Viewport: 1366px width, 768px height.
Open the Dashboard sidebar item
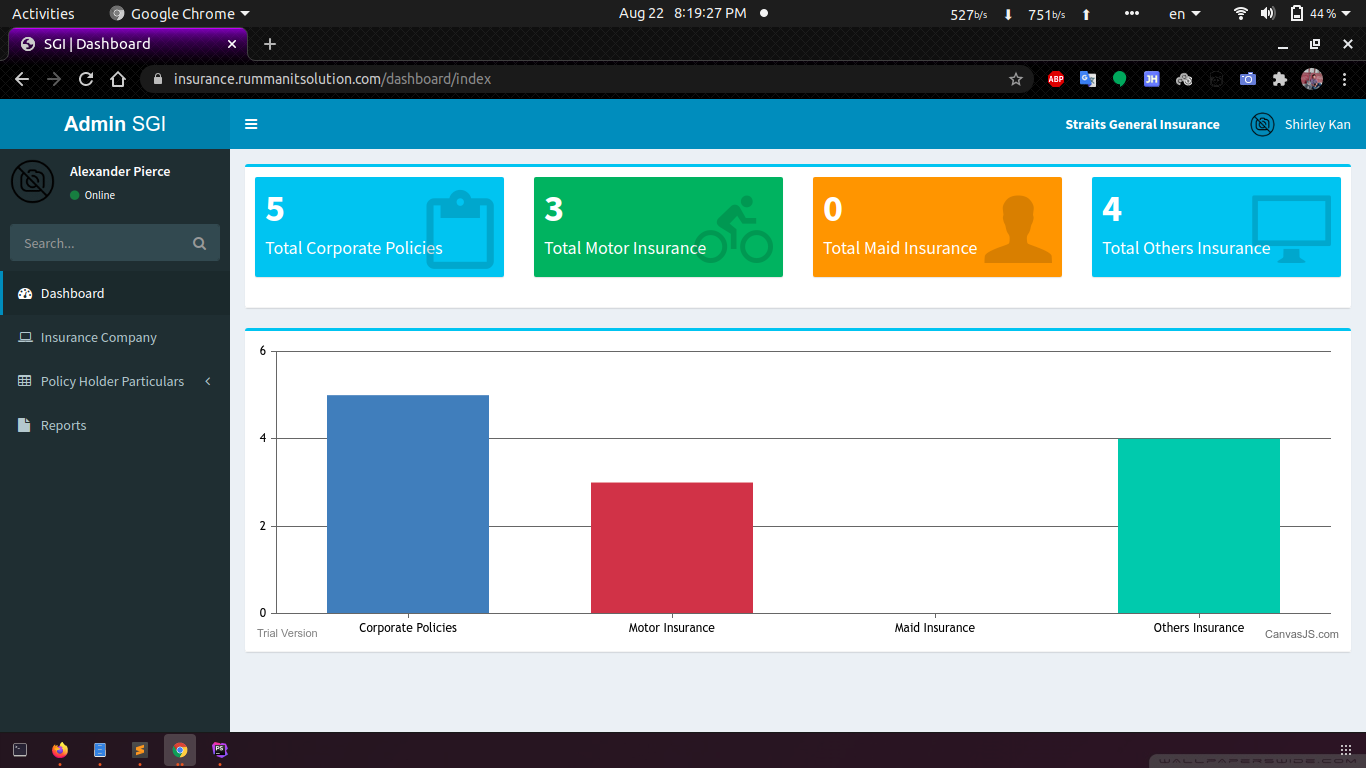coord(72,293)
